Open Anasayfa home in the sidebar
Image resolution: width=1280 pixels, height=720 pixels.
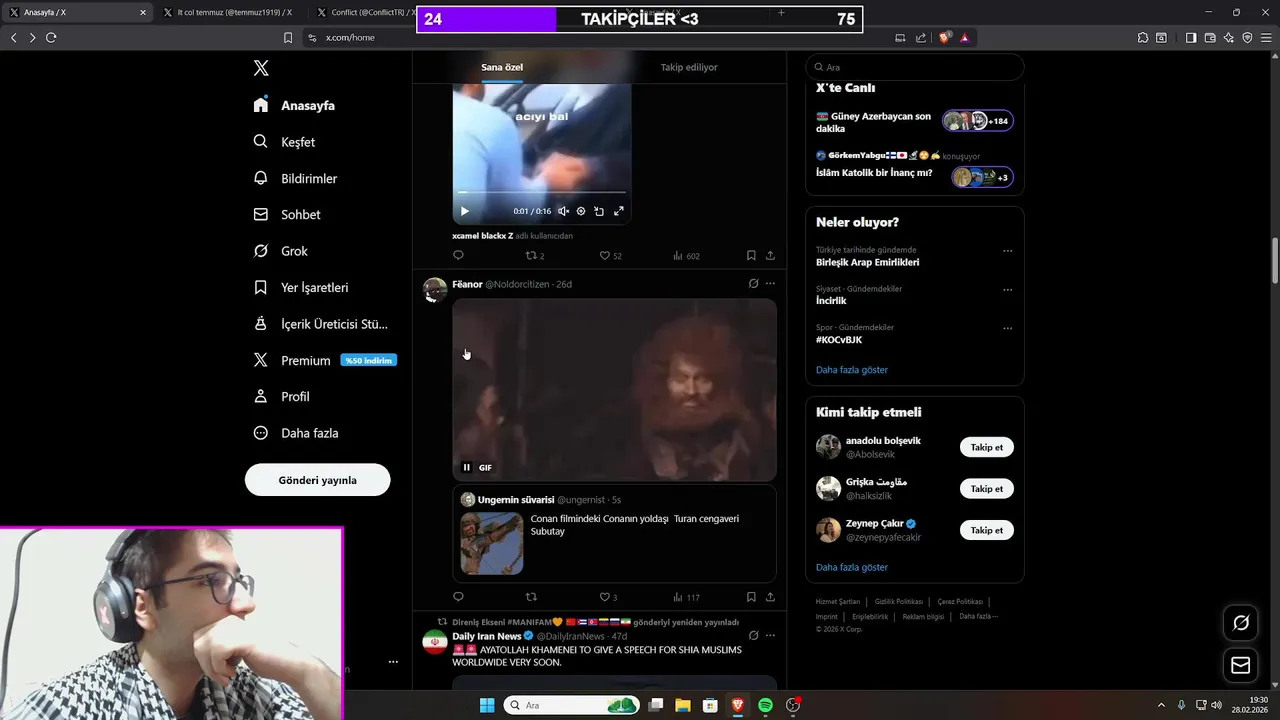click(x=295, y=105)
